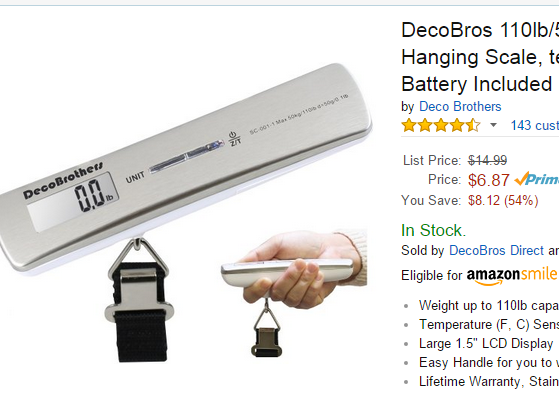
Task: Click the DecoBros product title heading
Action: (480, 57)
